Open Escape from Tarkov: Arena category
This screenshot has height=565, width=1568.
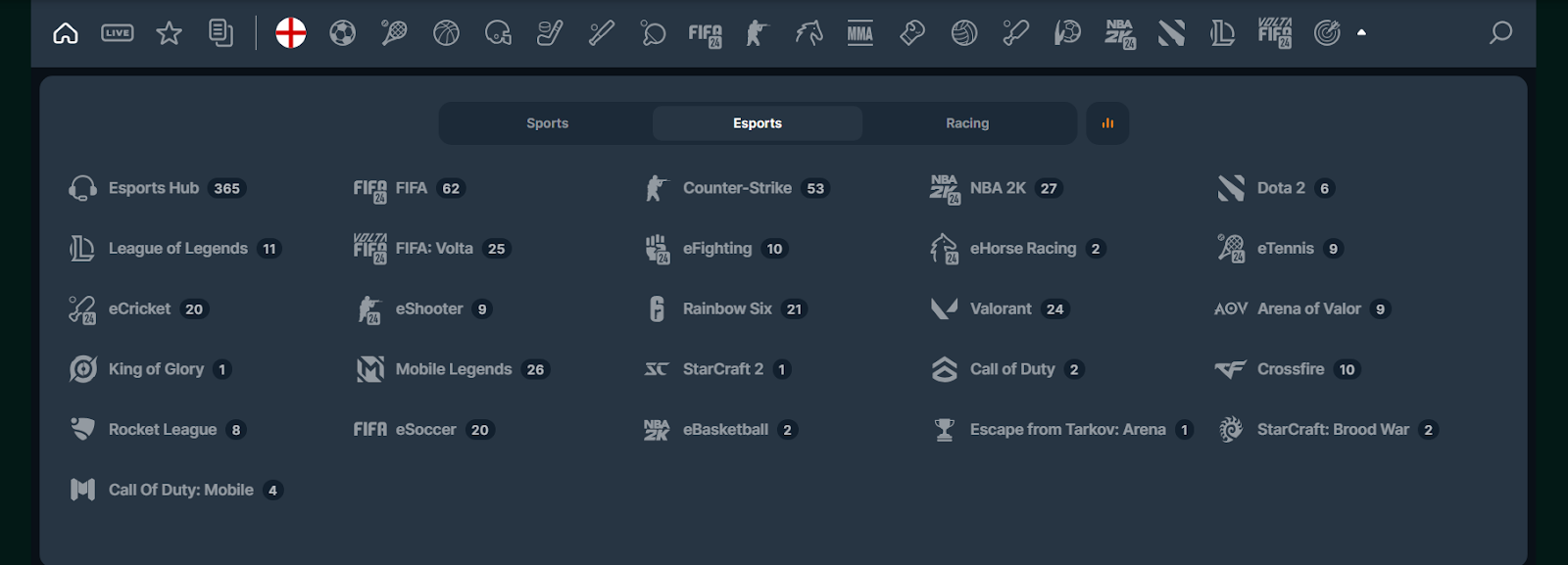(x=1062, y=430)
